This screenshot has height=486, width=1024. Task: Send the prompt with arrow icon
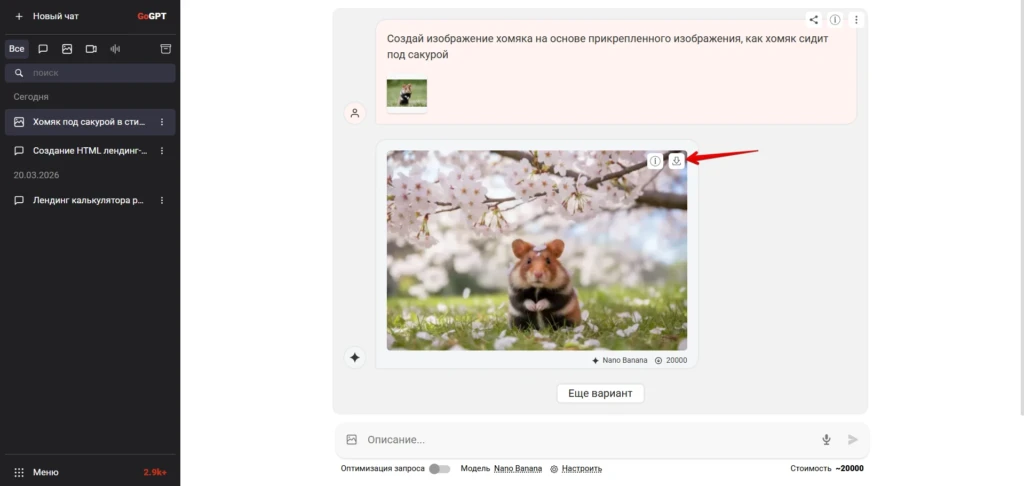point(852,440)
